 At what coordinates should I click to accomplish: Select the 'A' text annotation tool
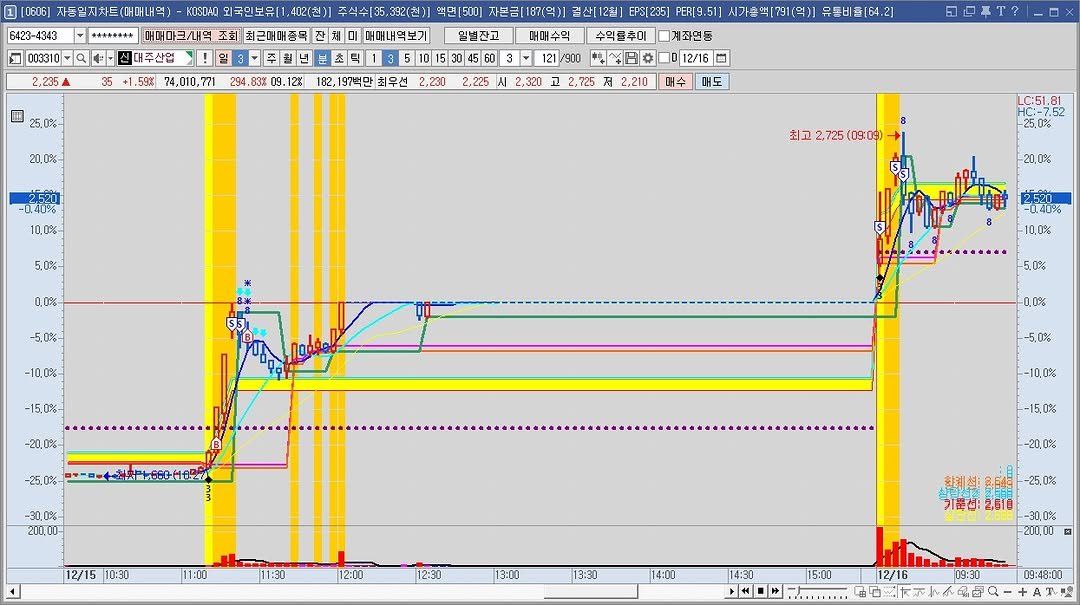(x=1036, y=592)
